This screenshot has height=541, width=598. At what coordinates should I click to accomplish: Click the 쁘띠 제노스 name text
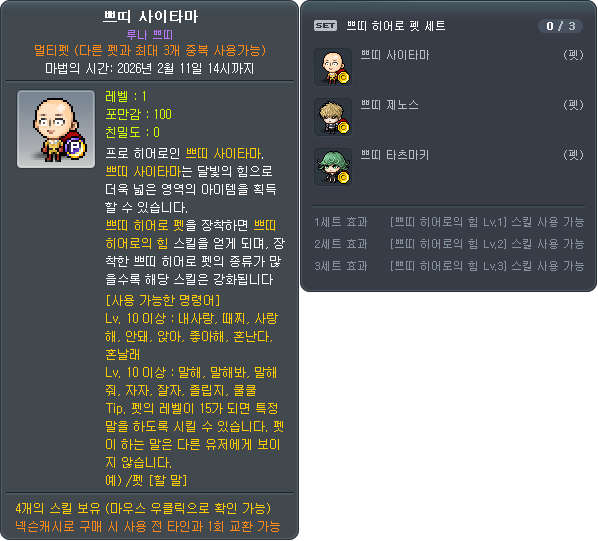click(x=389, y=105)
